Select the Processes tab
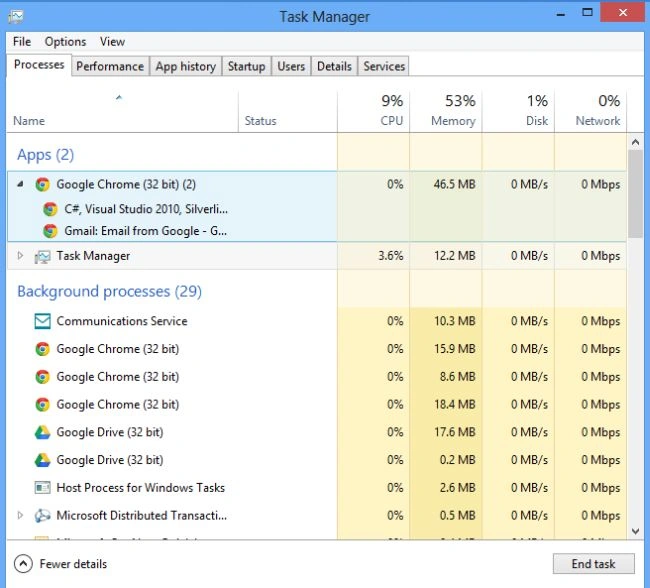This screenshot has width=650, height=588. tap(39, 65)
